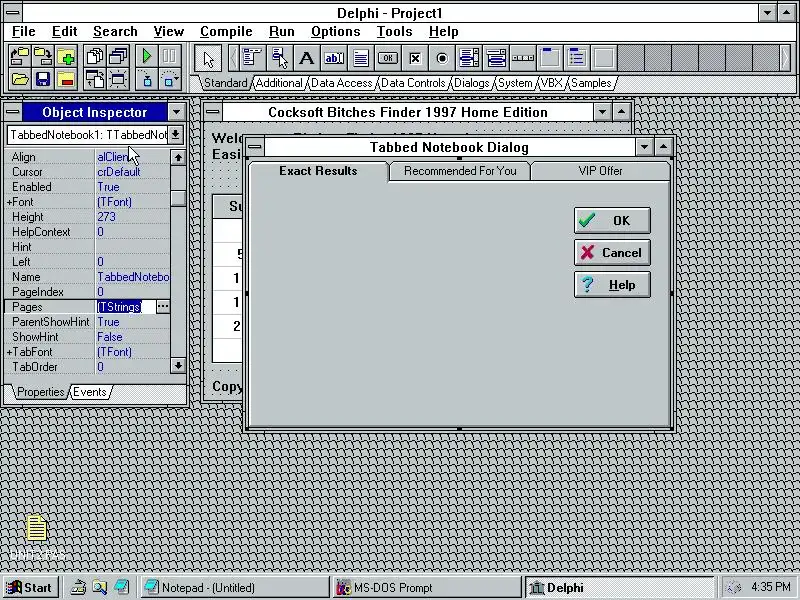Expand the +Font property
This screenshot has height=600, width=800.
tap(9, 202)
